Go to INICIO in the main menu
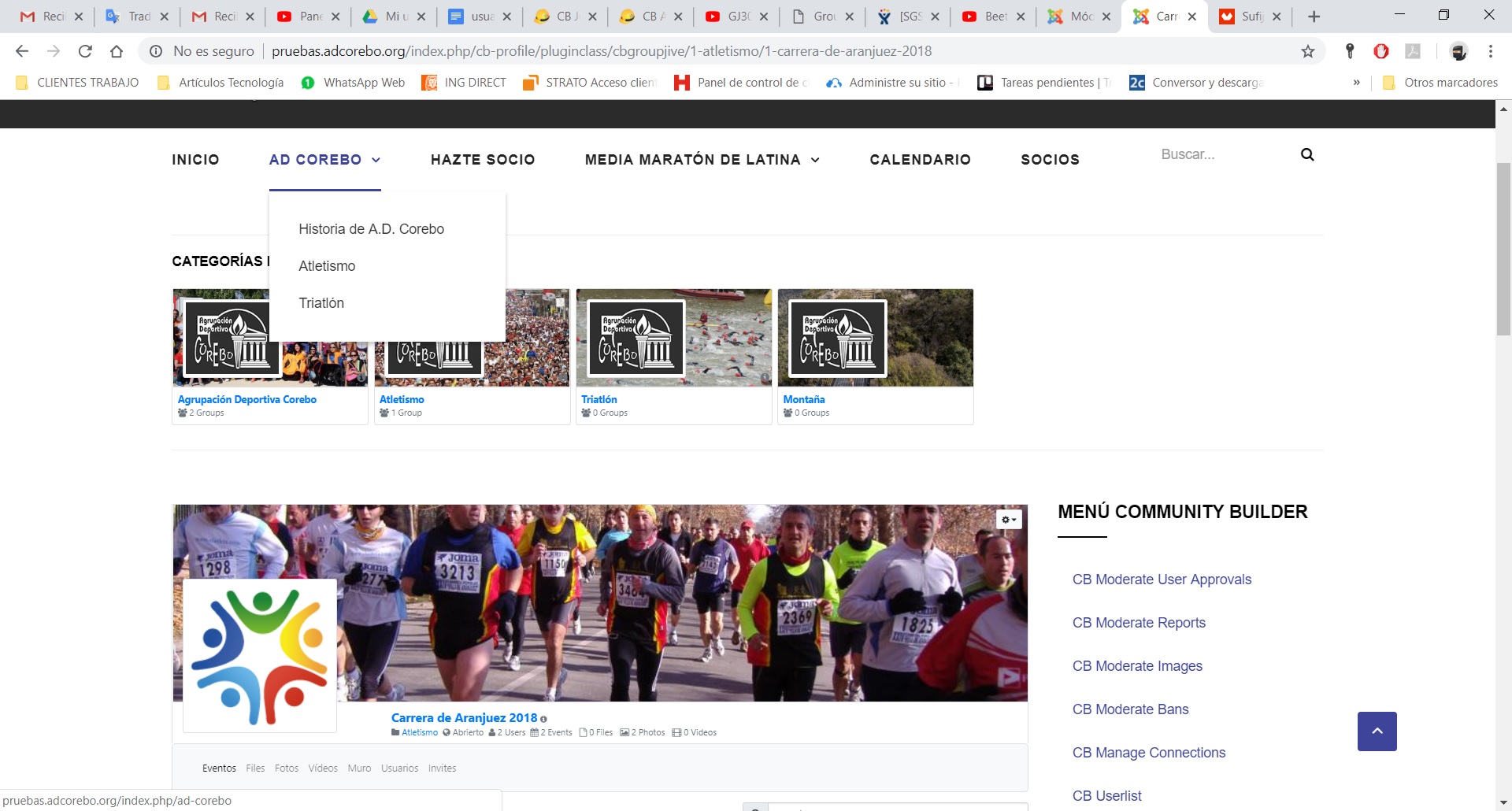This screenshot has height=811, width=1512. coord(195,160)
